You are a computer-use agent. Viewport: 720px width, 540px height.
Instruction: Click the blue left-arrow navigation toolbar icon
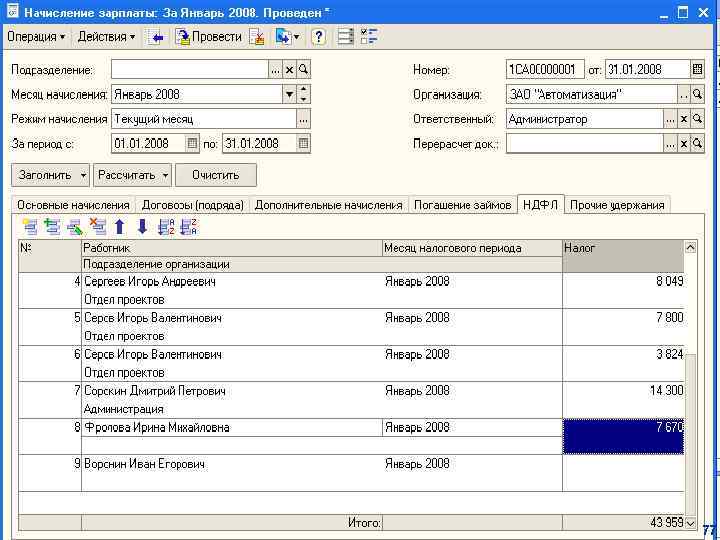click(x=156, y=37)
